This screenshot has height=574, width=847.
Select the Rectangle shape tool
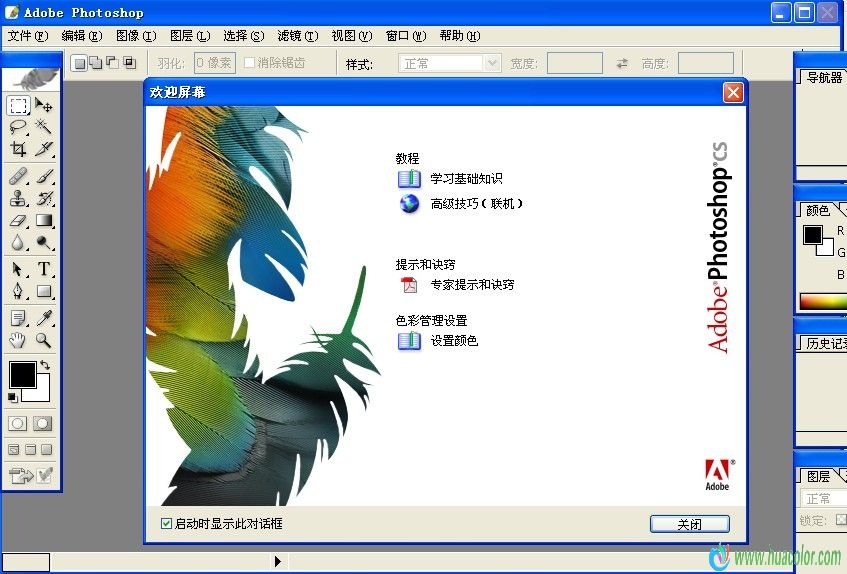(x=44, y=291)
